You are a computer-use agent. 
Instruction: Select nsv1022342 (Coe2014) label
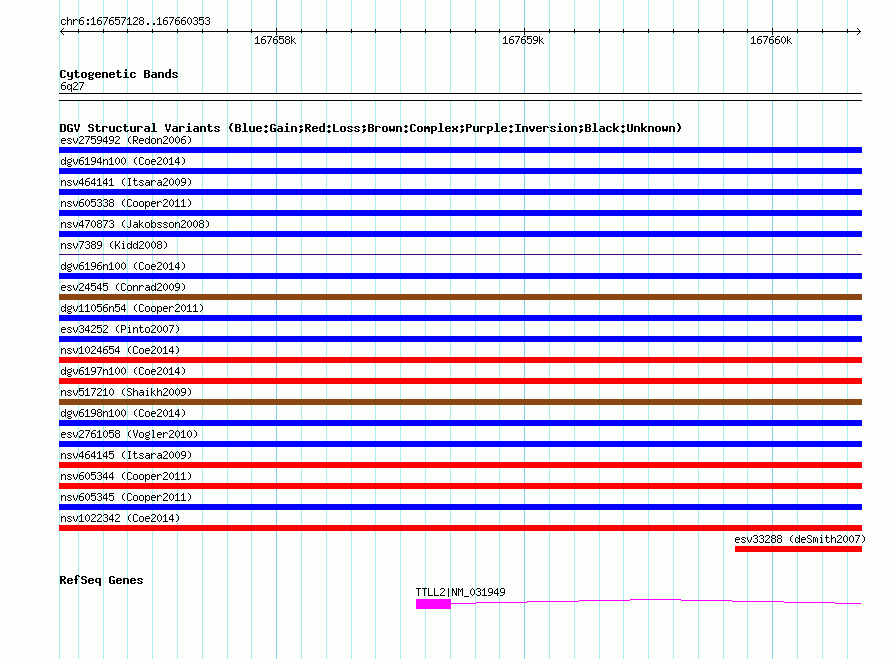(120, 518)
